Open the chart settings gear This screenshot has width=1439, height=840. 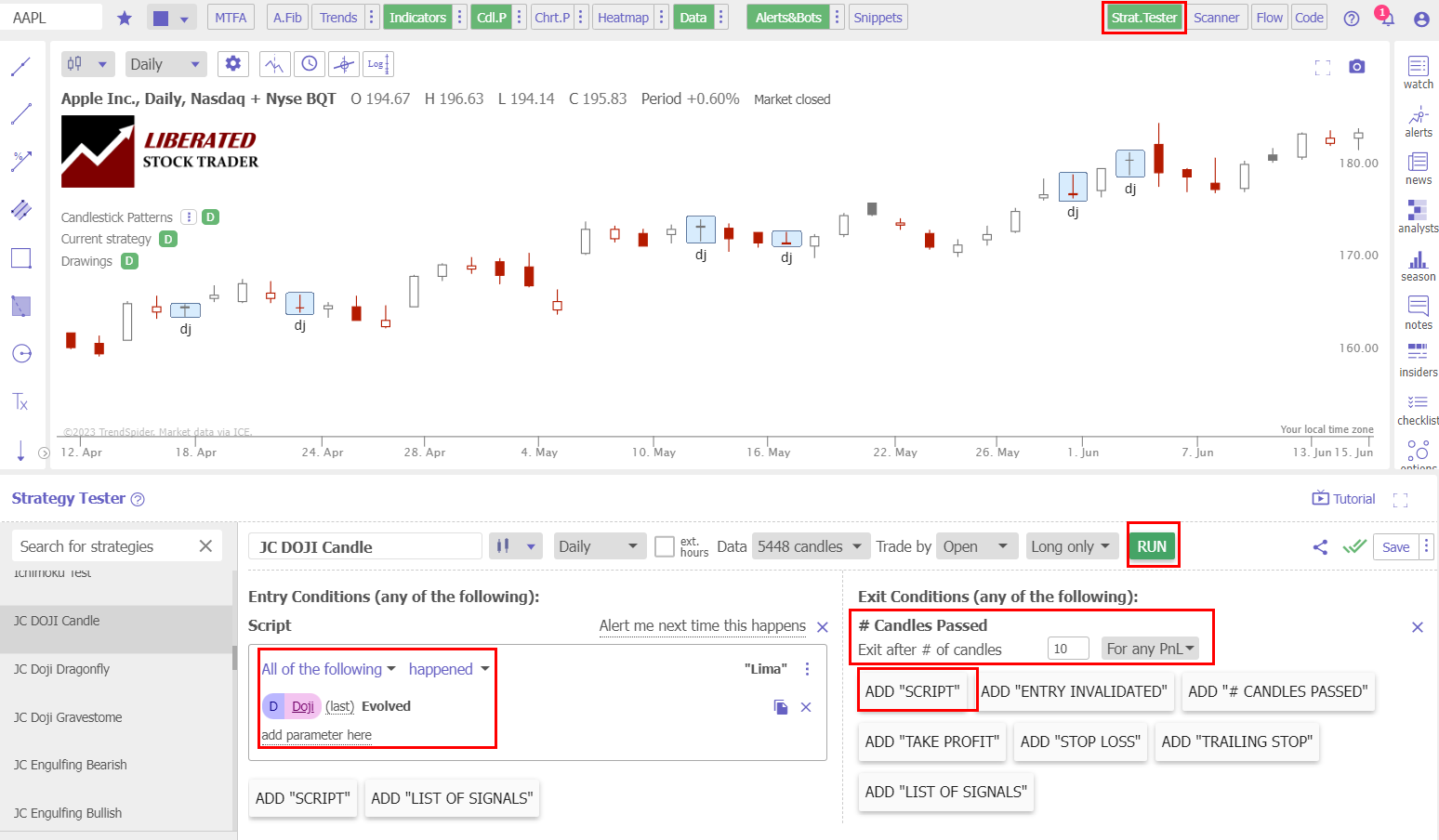[x=232, y=63]
